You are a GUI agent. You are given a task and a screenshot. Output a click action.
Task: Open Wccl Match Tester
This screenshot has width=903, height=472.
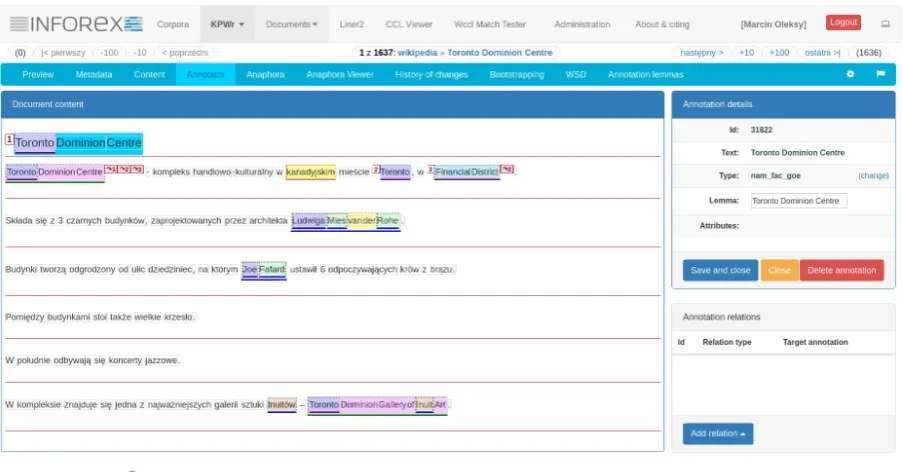point(490,24)
